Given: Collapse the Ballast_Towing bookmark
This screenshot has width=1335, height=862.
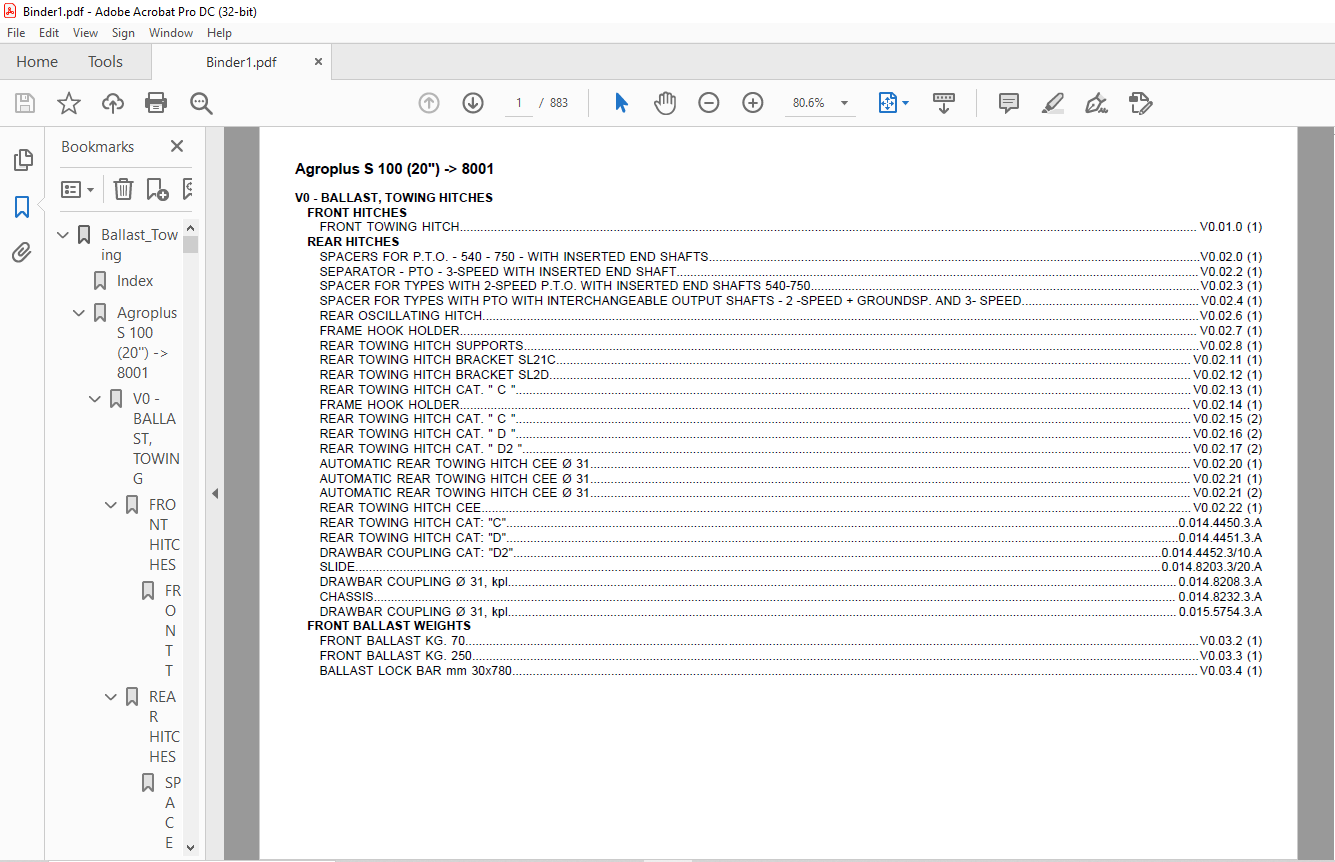Looking at the screenshot, I should 63,235.
